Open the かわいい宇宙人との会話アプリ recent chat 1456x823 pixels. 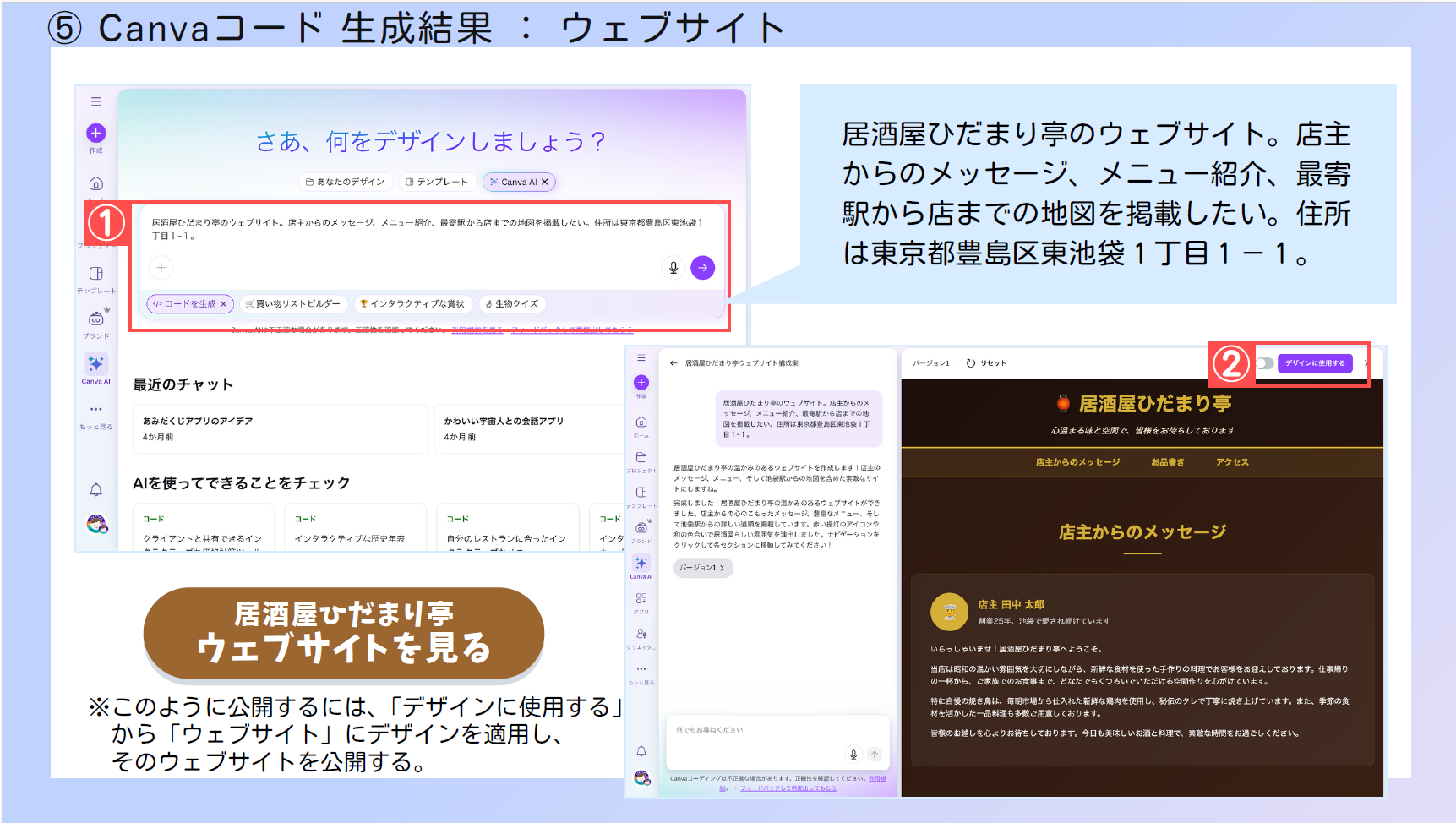coord(530,429)
